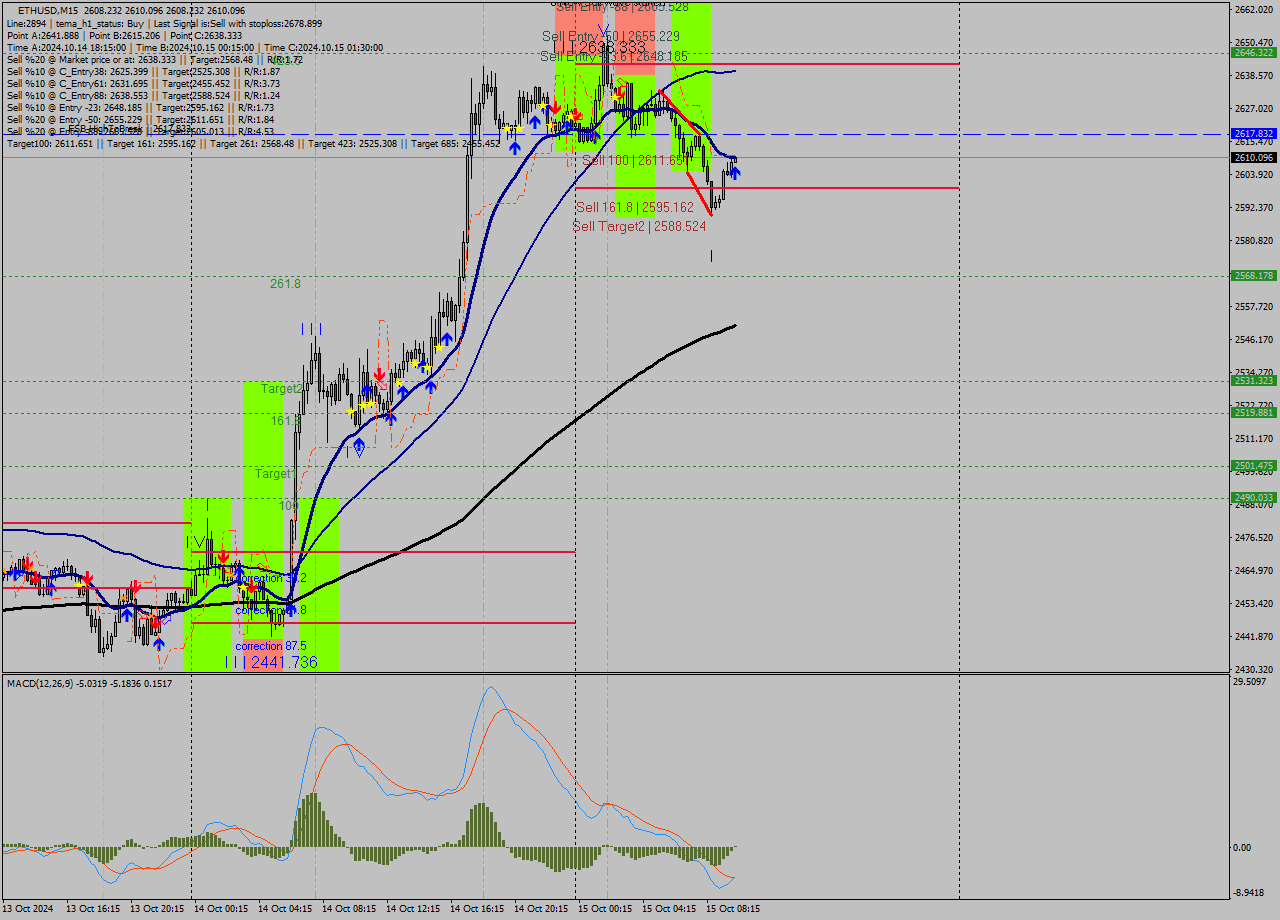This screenshot has width=1280, height=920.
Task: Click the 14 Oct 16:15 time label
Action: 477,909
